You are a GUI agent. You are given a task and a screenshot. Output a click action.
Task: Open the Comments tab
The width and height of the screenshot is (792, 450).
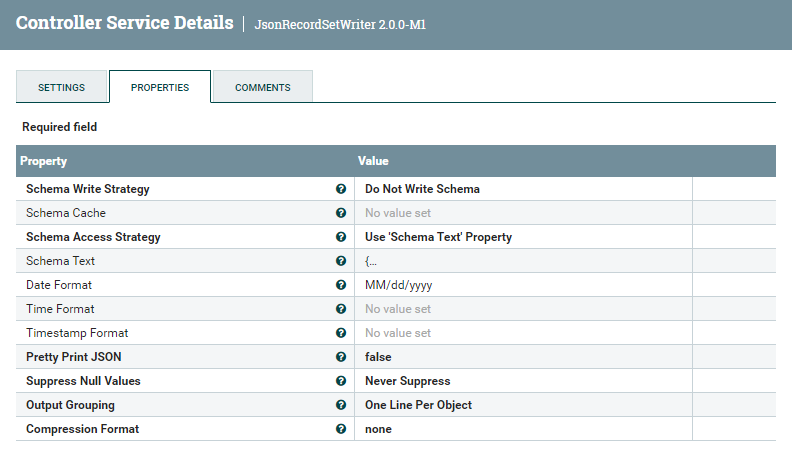pos(263,87)
